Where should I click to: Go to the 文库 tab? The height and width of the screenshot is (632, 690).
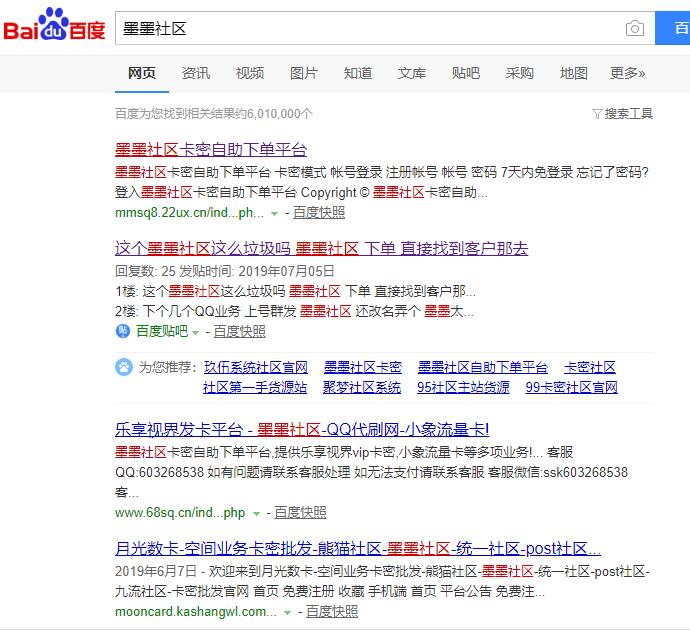[x=412, y=73]
